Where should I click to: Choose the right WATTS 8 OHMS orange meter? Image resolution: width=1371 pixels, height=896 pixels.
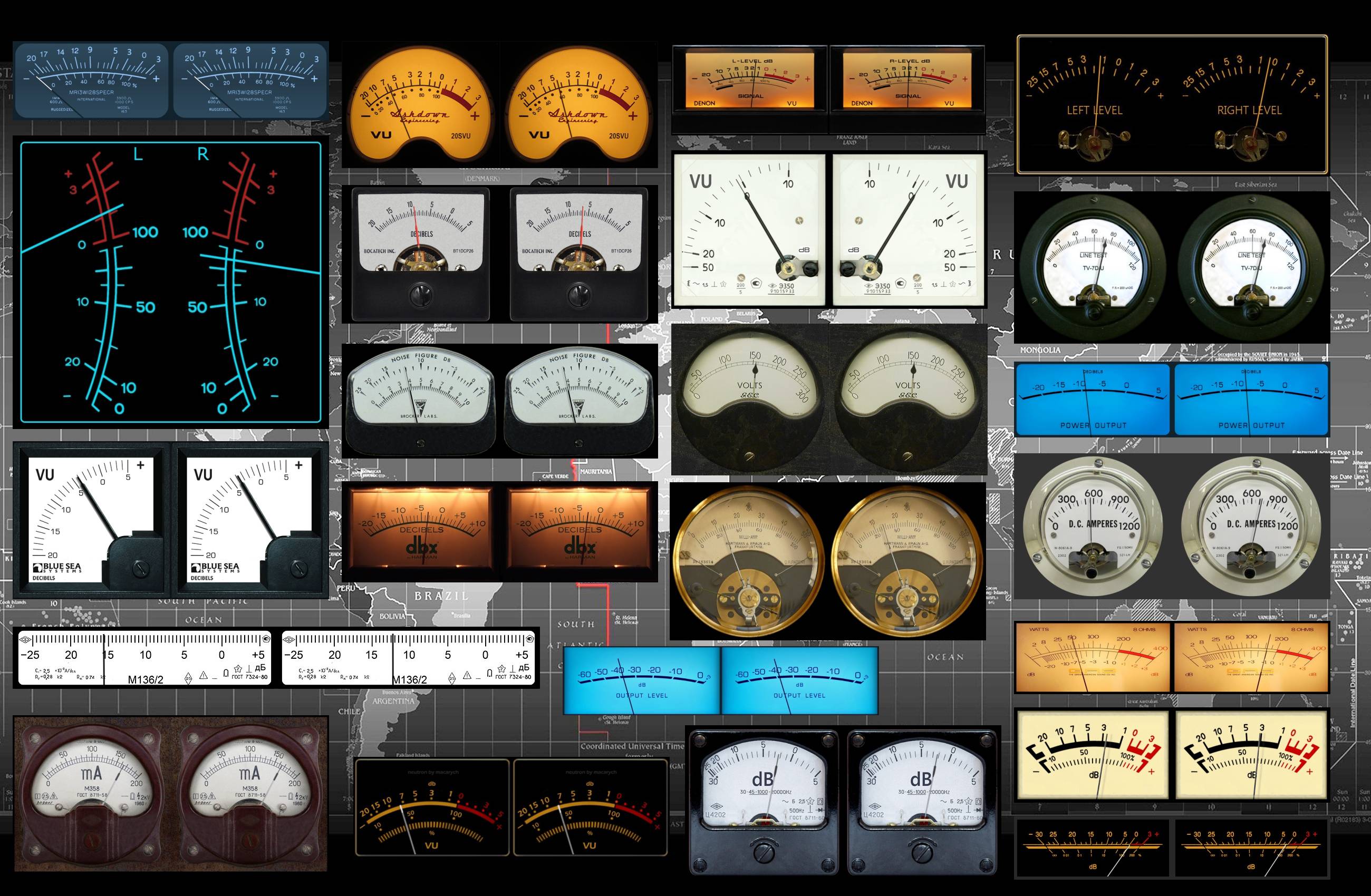[x=1251, y=657]
